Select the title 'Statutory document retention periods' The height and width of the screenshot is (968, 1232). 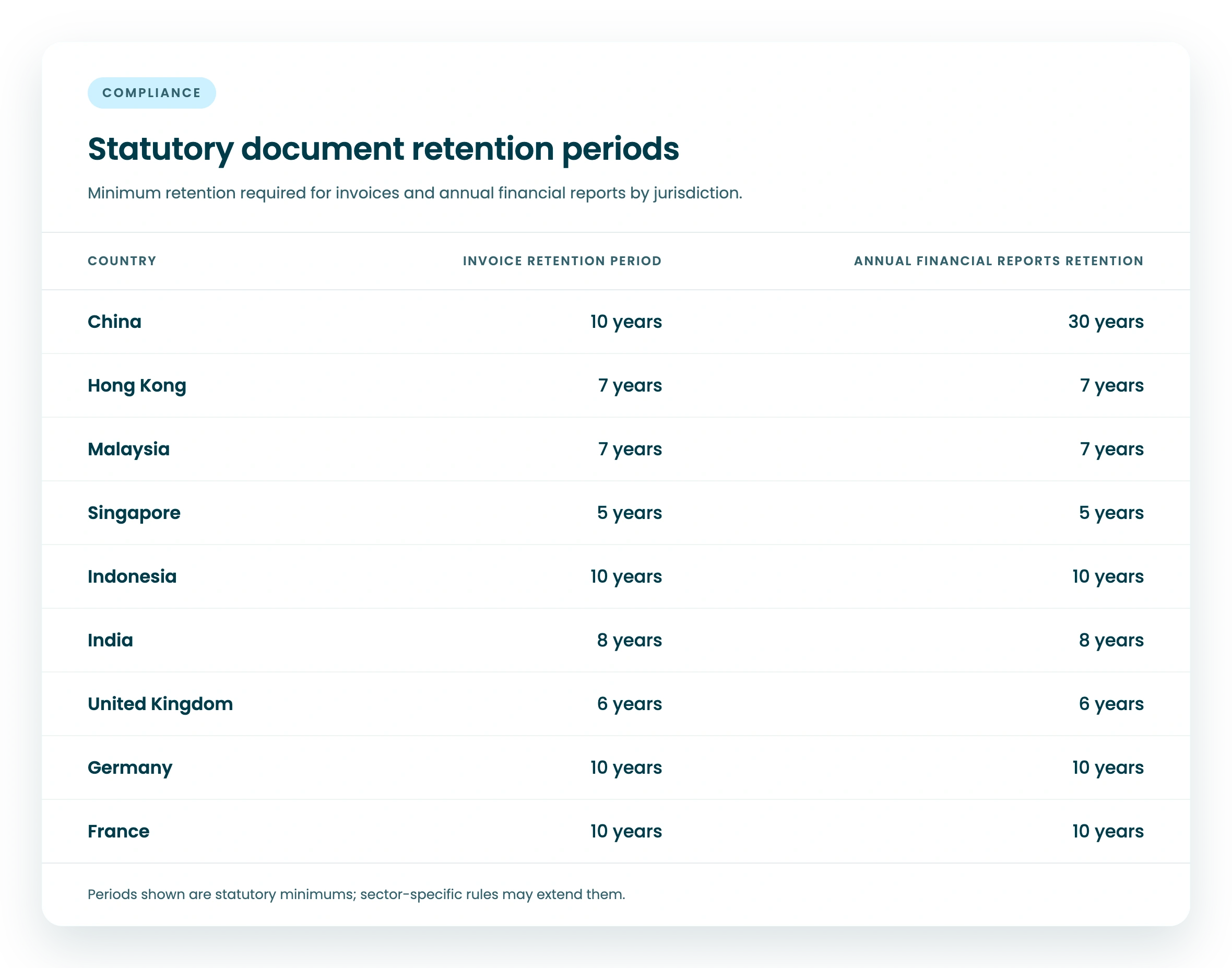click(383, 149)
